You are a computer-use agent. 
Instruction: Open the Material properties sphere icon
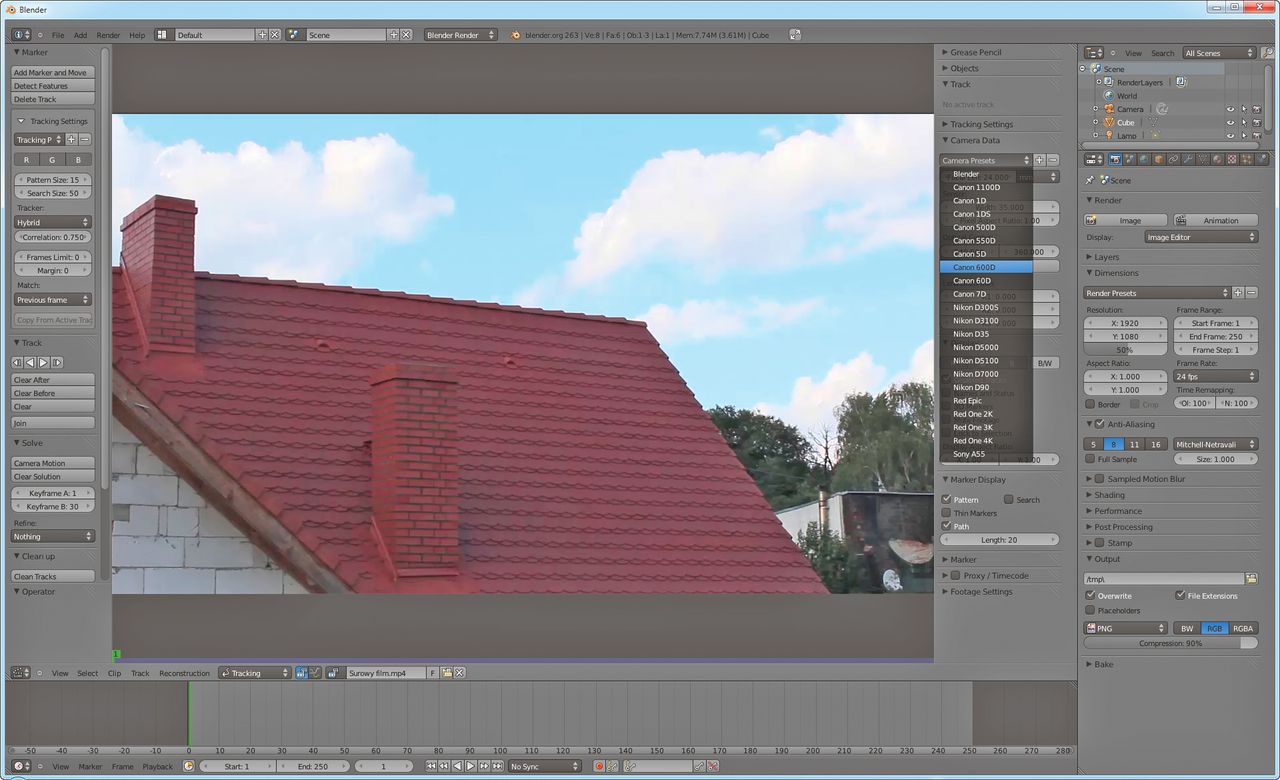1217,159
